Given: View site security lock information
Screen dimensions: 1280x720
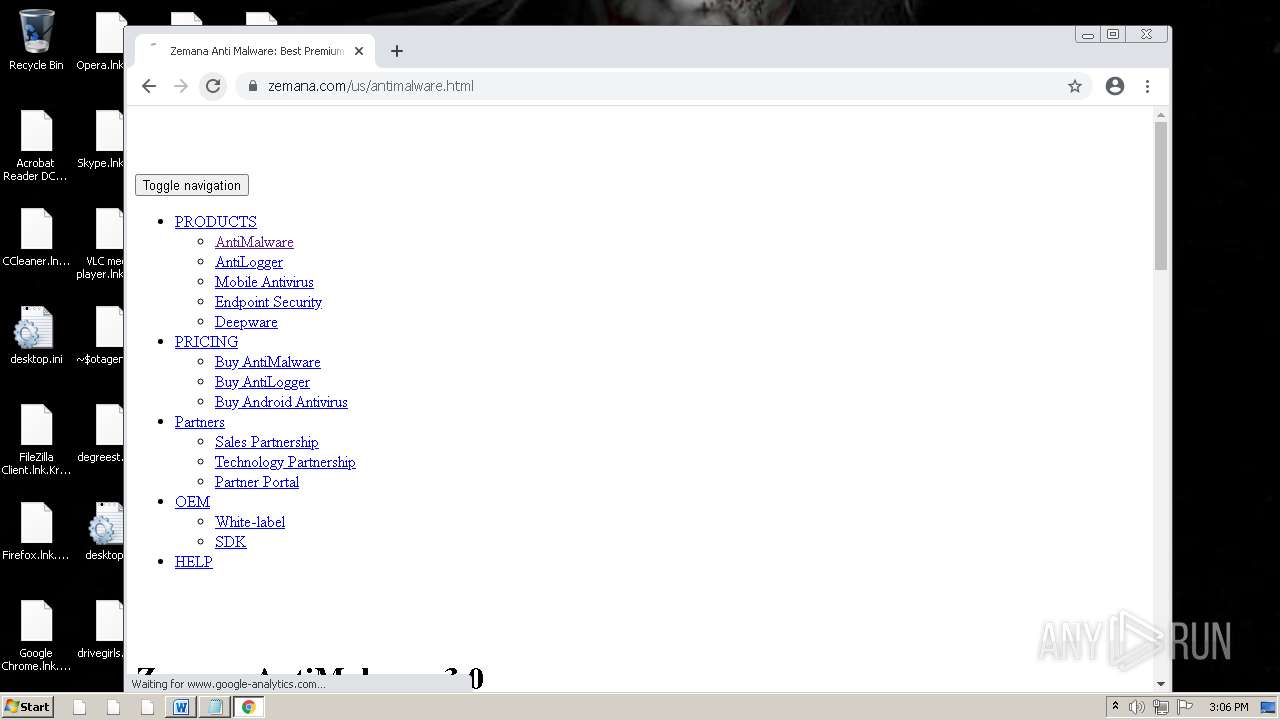Looking at the screenshot, I should coord(252,86).
